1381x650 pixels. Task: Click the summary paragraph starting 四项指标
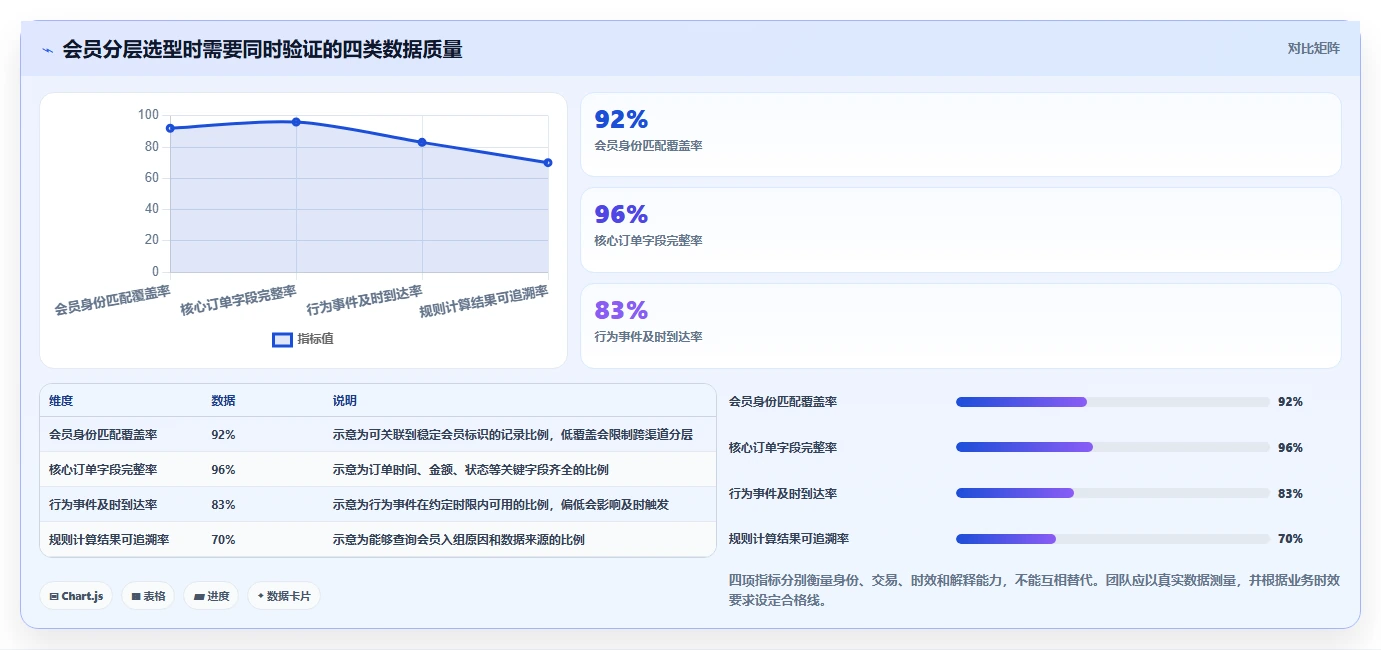(x=1034, y=590)
